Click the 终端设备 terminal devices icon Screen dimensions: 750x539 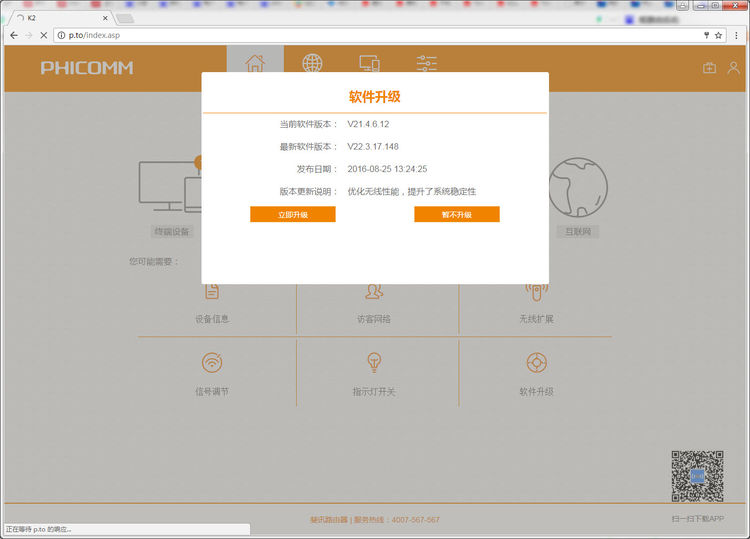(167, 190)
